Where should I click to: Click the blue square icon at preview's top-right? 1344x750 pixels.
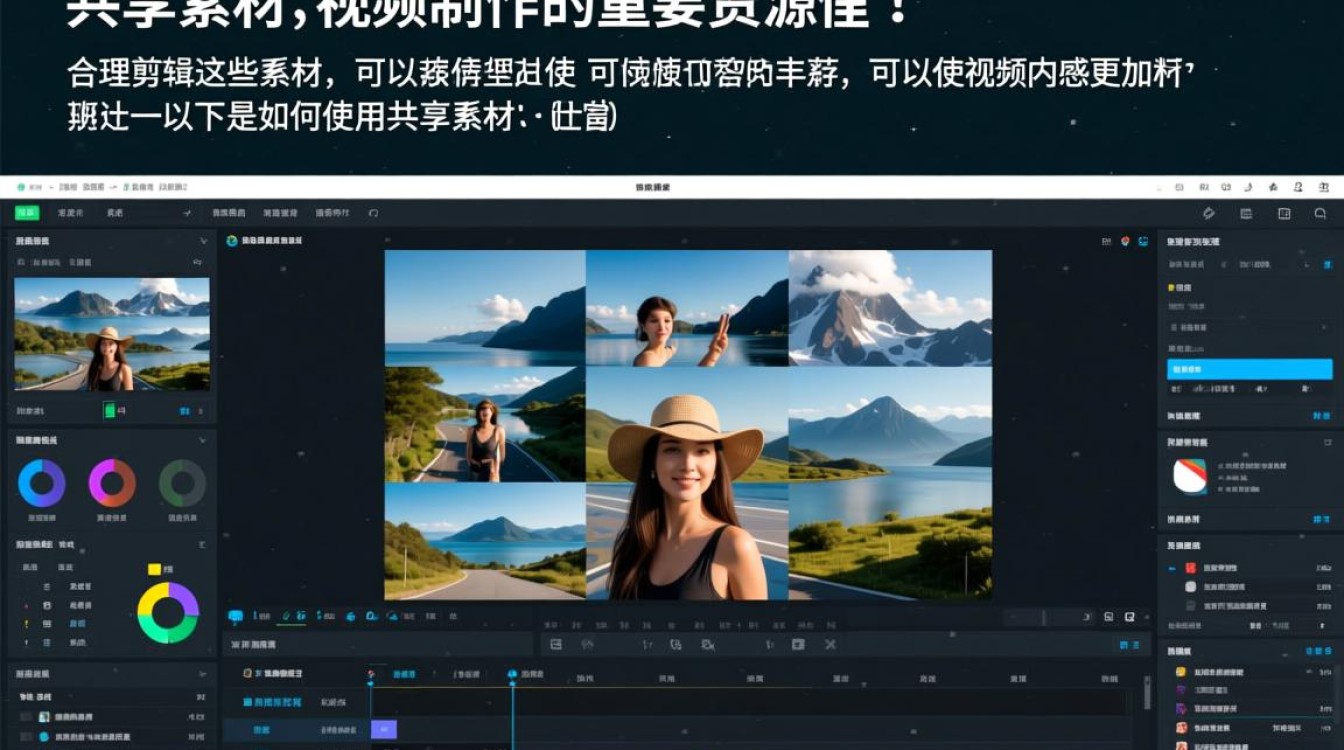tap(1142, 241)
